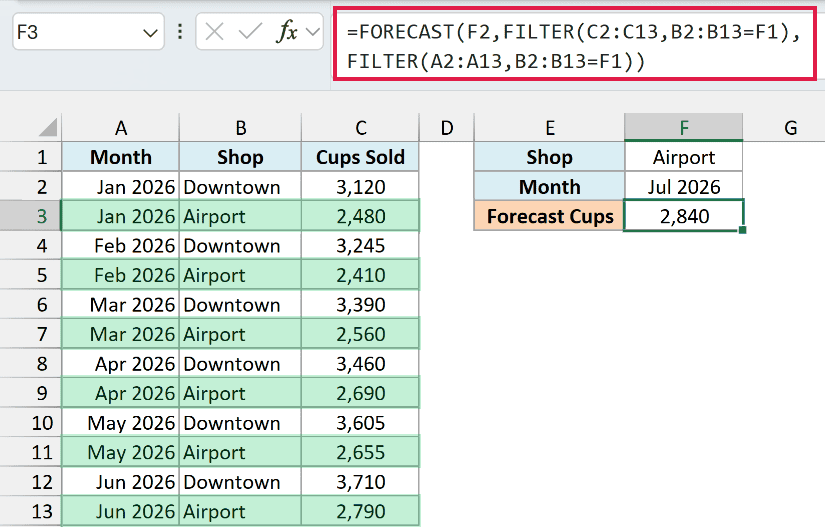Image resolution: width=825 pixels, height=527 pixels.
Task: Select cell with 3,390 cups
Action: 360,305
